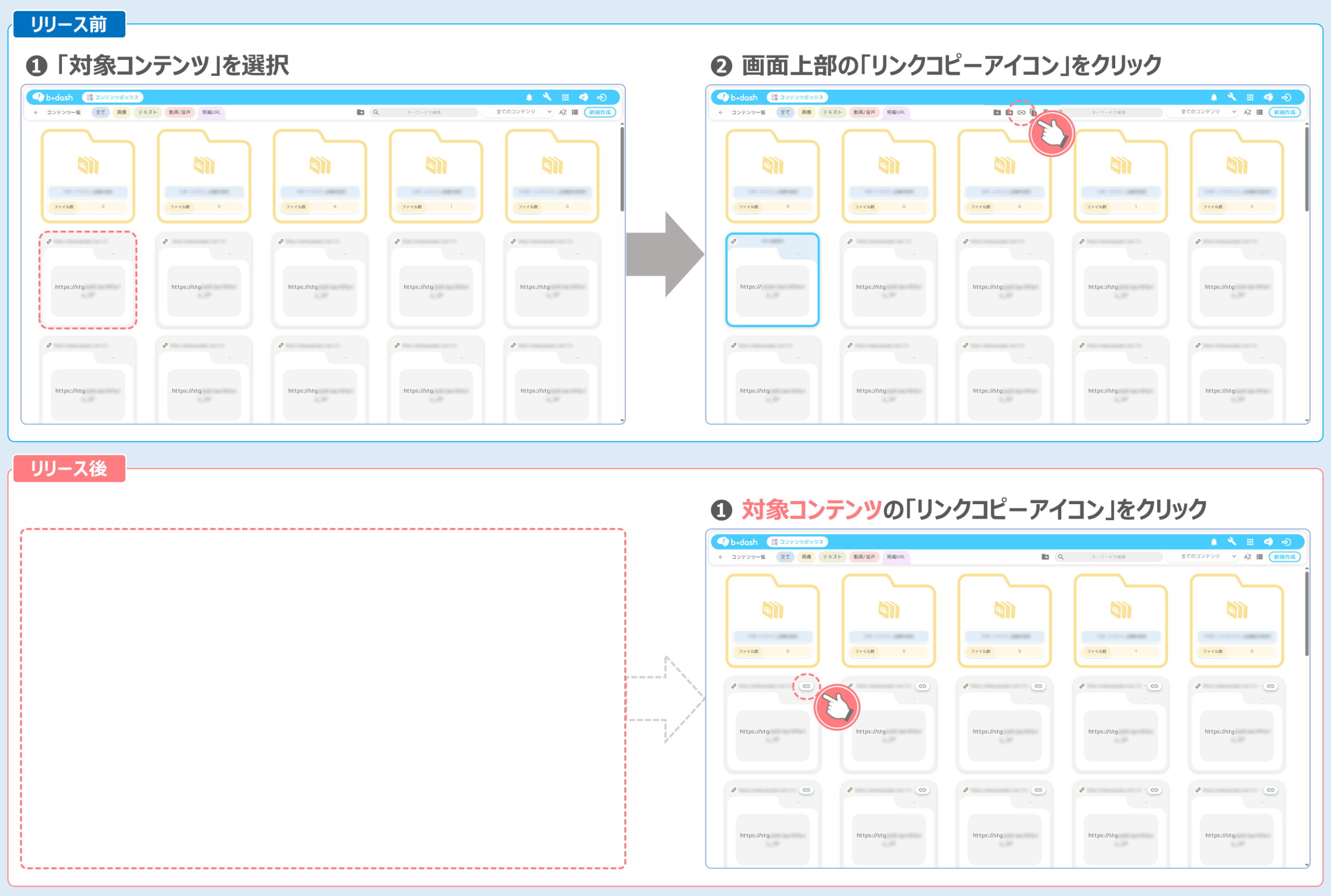Switch to list view icon in top-left screenshot
This screenshot has height=896, width=1331.
[575, 112]
